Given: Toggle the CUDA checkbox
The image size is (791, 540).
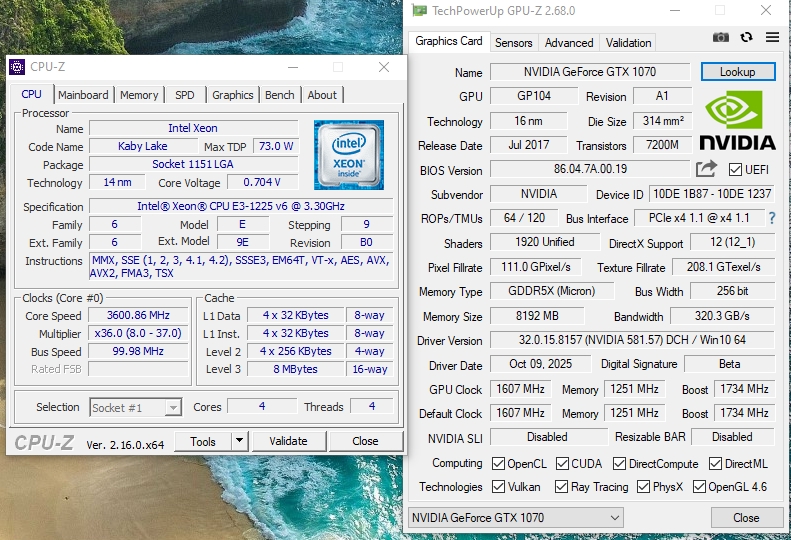Looking at the screenshot, I should click(x=563, y=464).
